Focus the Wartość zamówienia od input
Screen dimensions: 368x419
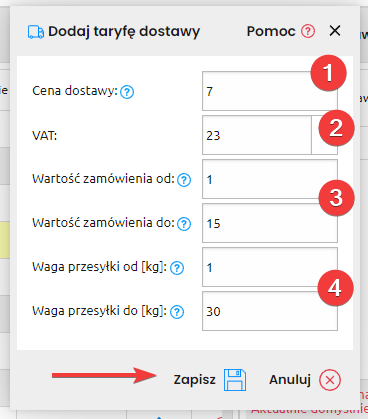pyautogui.click(x=270, y=179)
